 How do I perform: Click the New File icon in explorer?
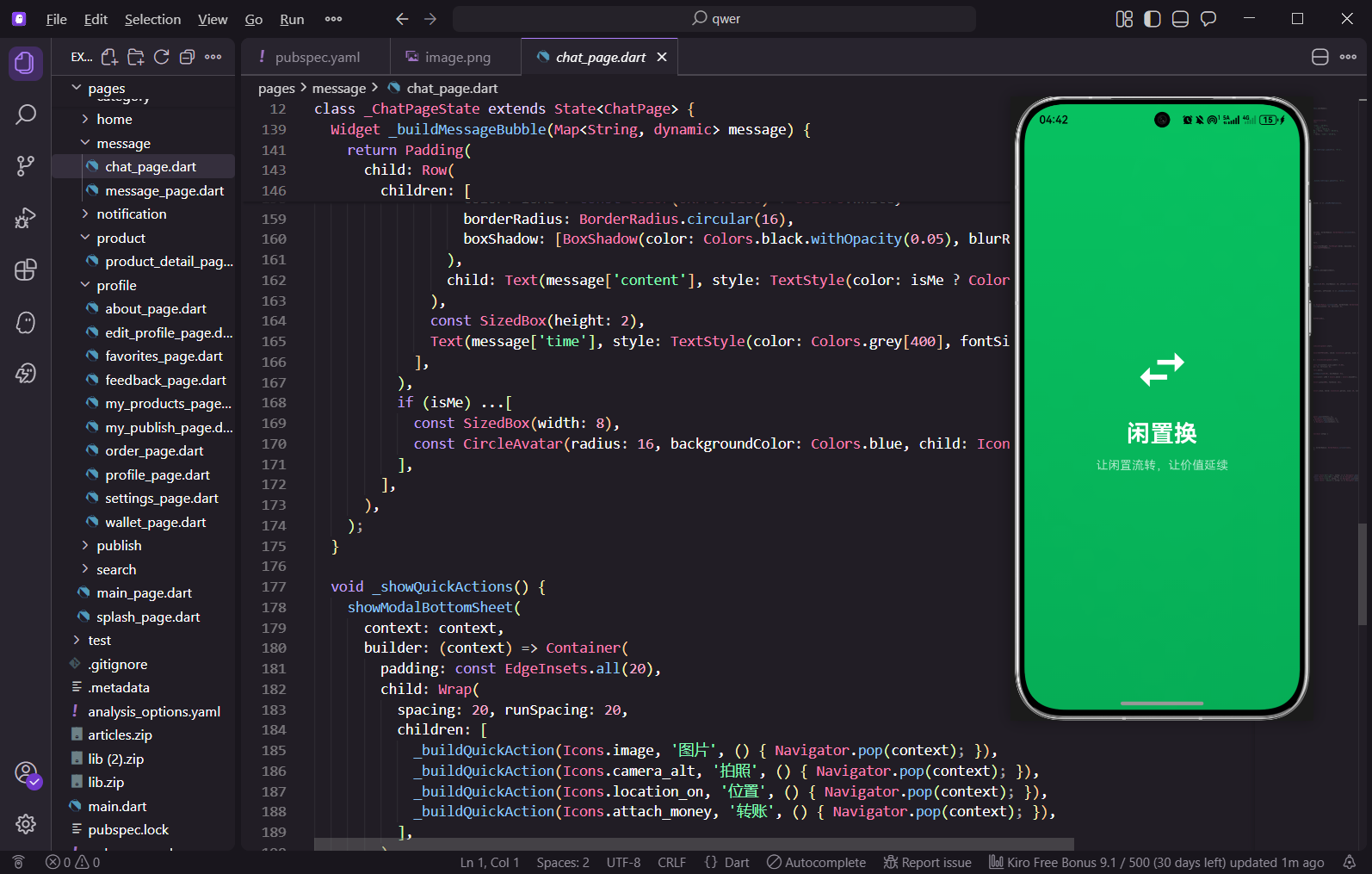109,57
